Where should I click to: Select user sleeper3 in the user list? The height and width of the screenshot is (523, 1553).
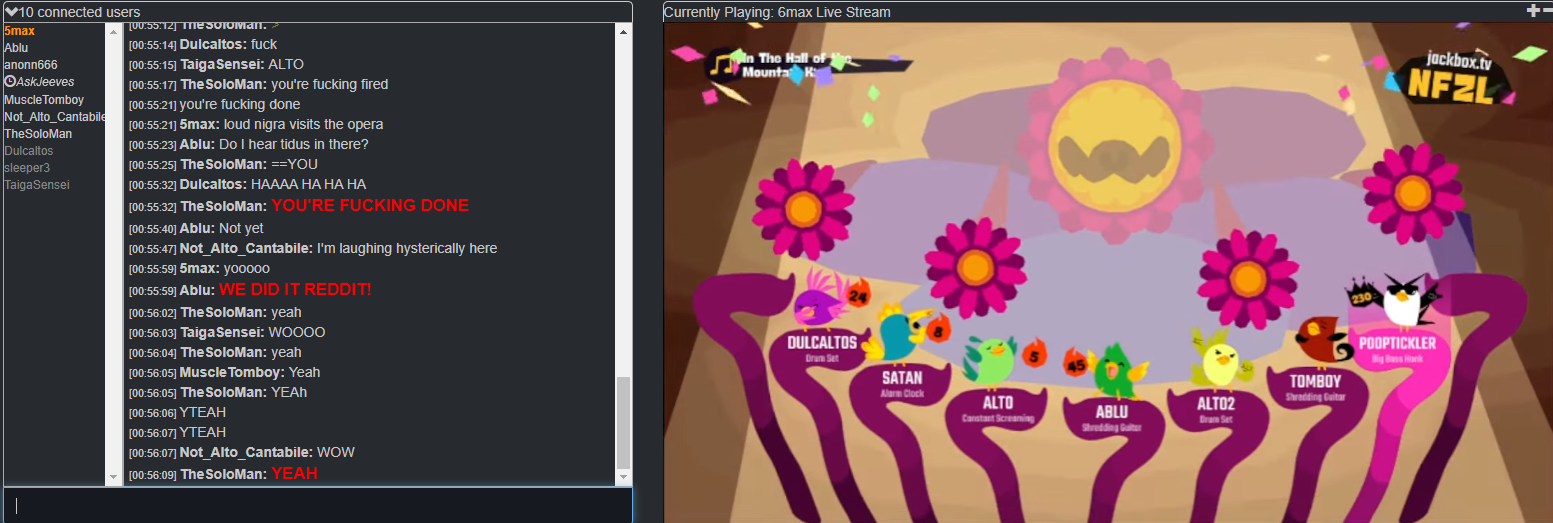point(26,168)
